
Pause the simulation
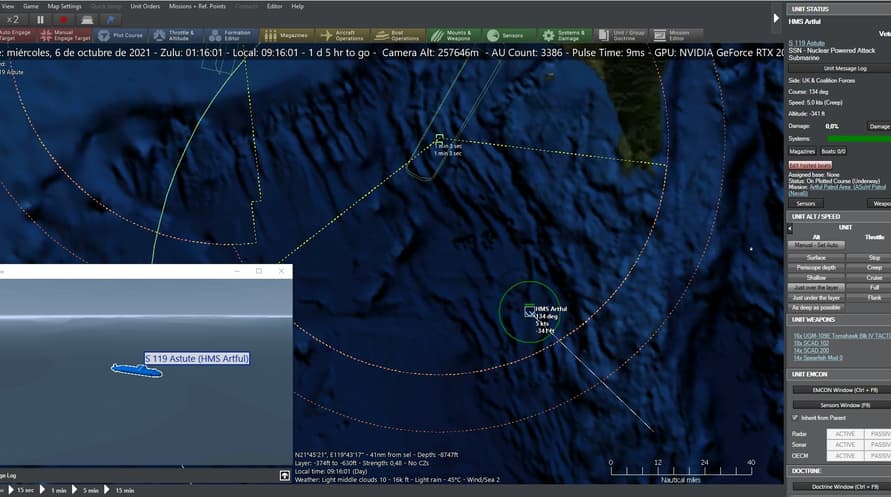40,20
